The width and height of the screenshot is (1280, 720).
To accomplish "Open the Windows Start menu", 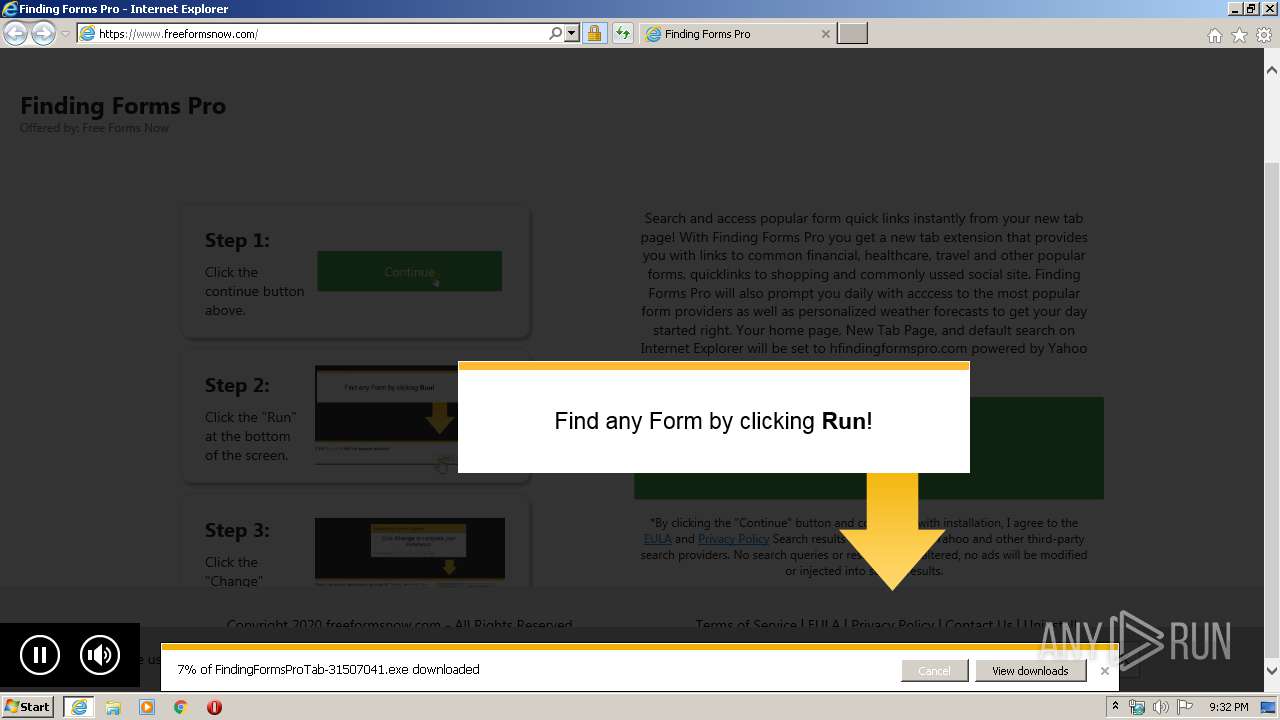I will 28,706.
